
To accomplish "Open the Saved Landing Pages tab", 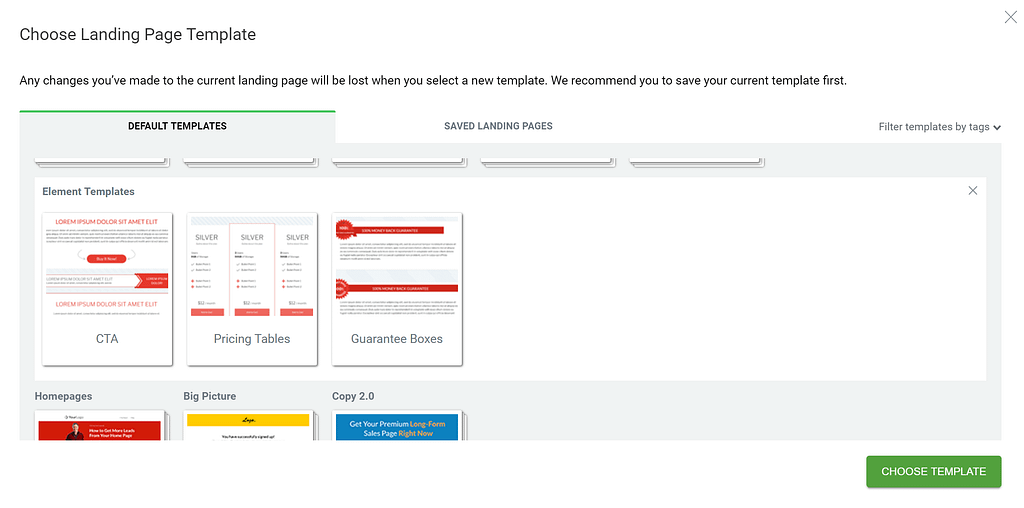I will (498, 126).
